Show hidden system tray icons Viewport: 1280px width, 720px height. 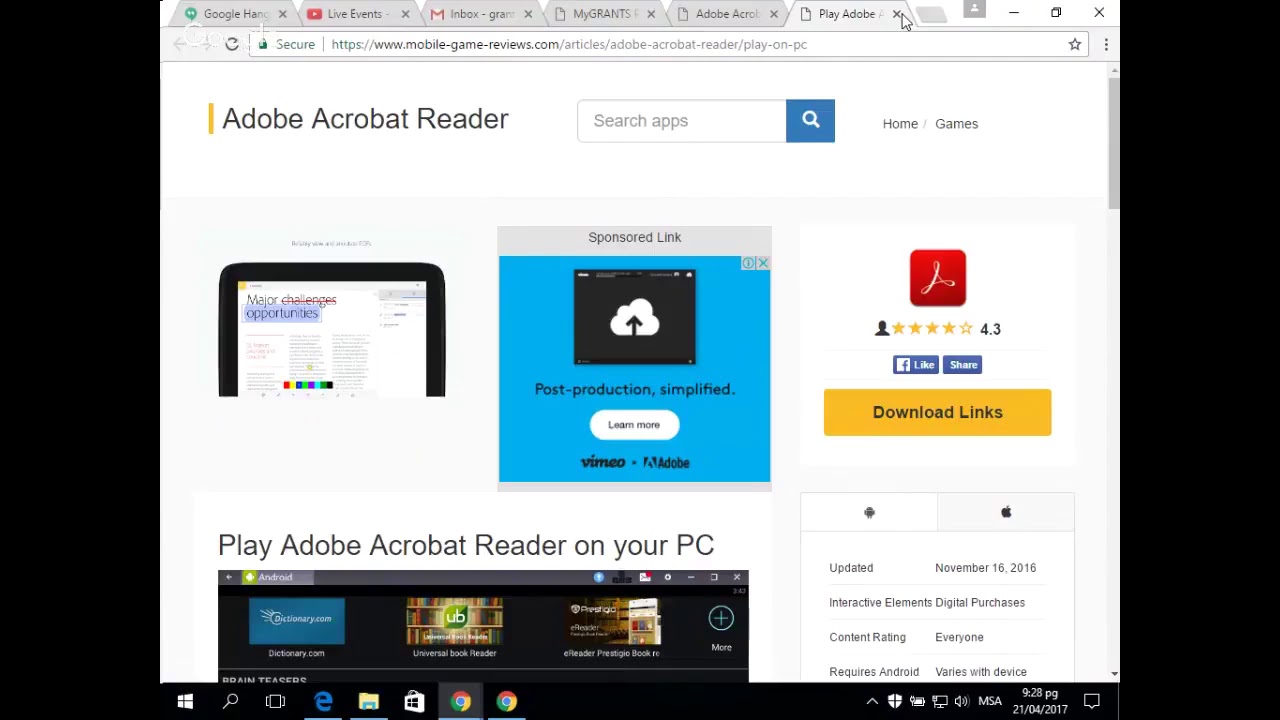872,702
